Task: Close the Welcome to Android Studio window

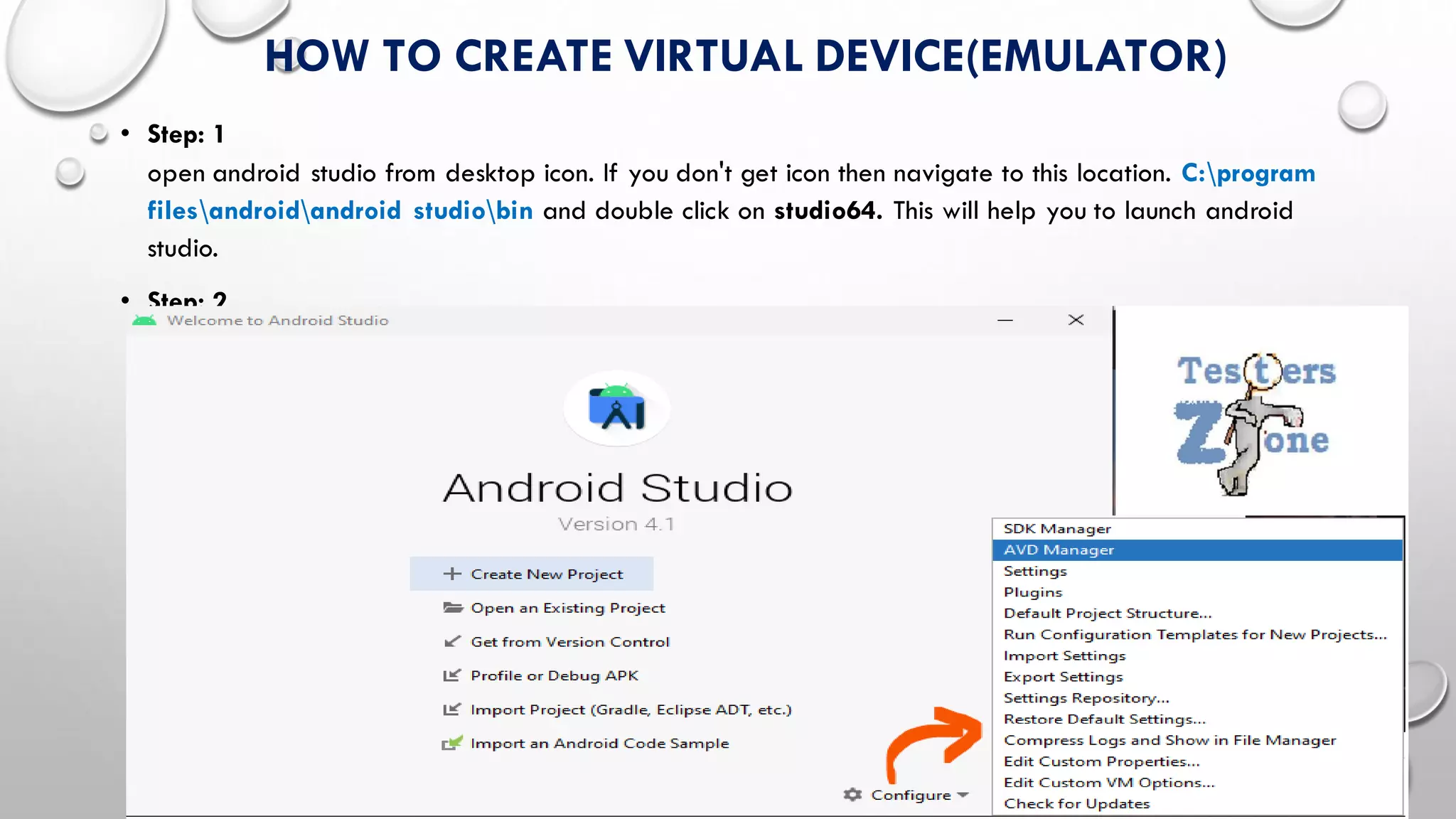Action: (1076, 320)
